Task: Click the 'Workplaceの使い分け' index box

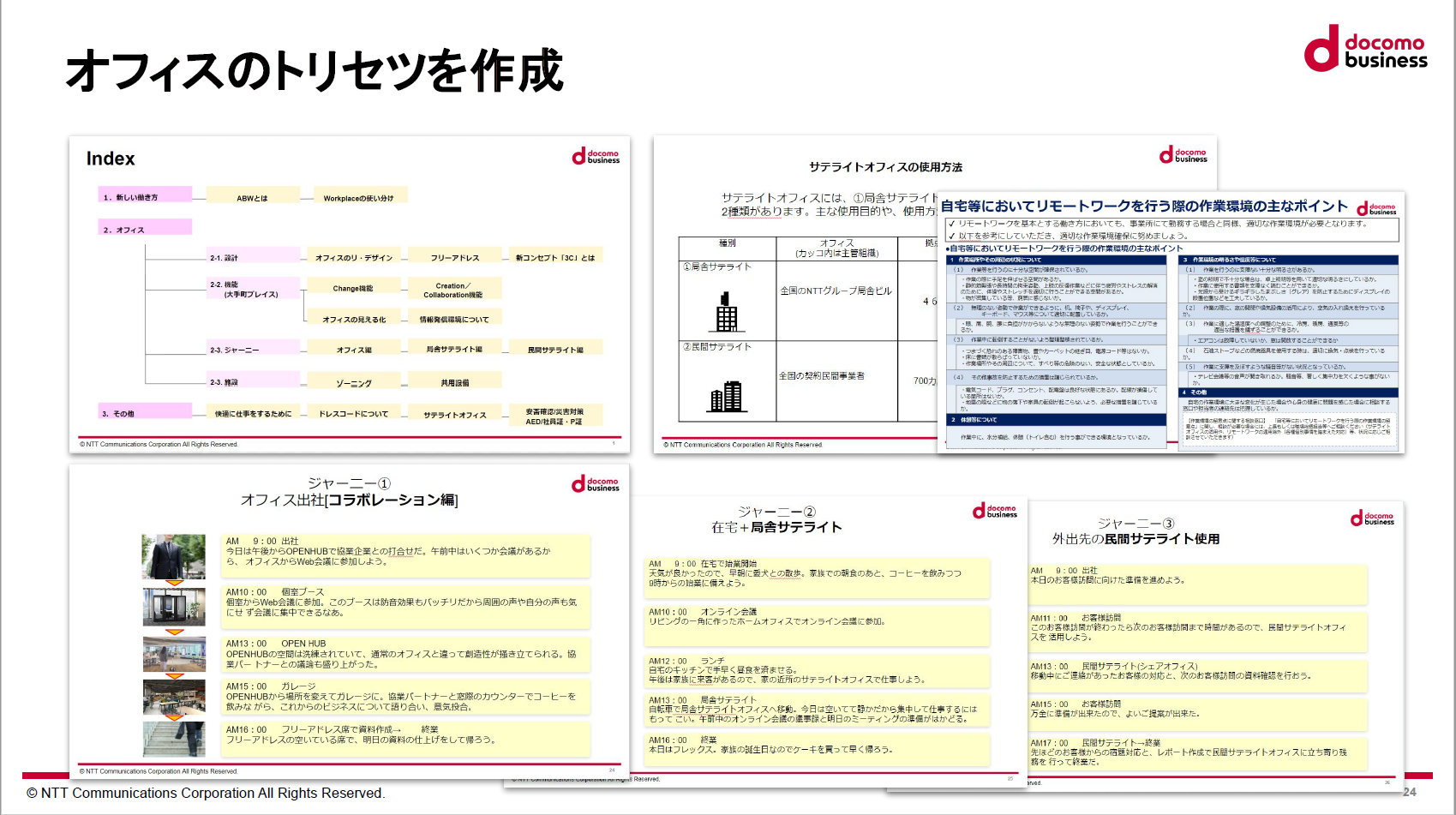Action: (x=359, y=197)
